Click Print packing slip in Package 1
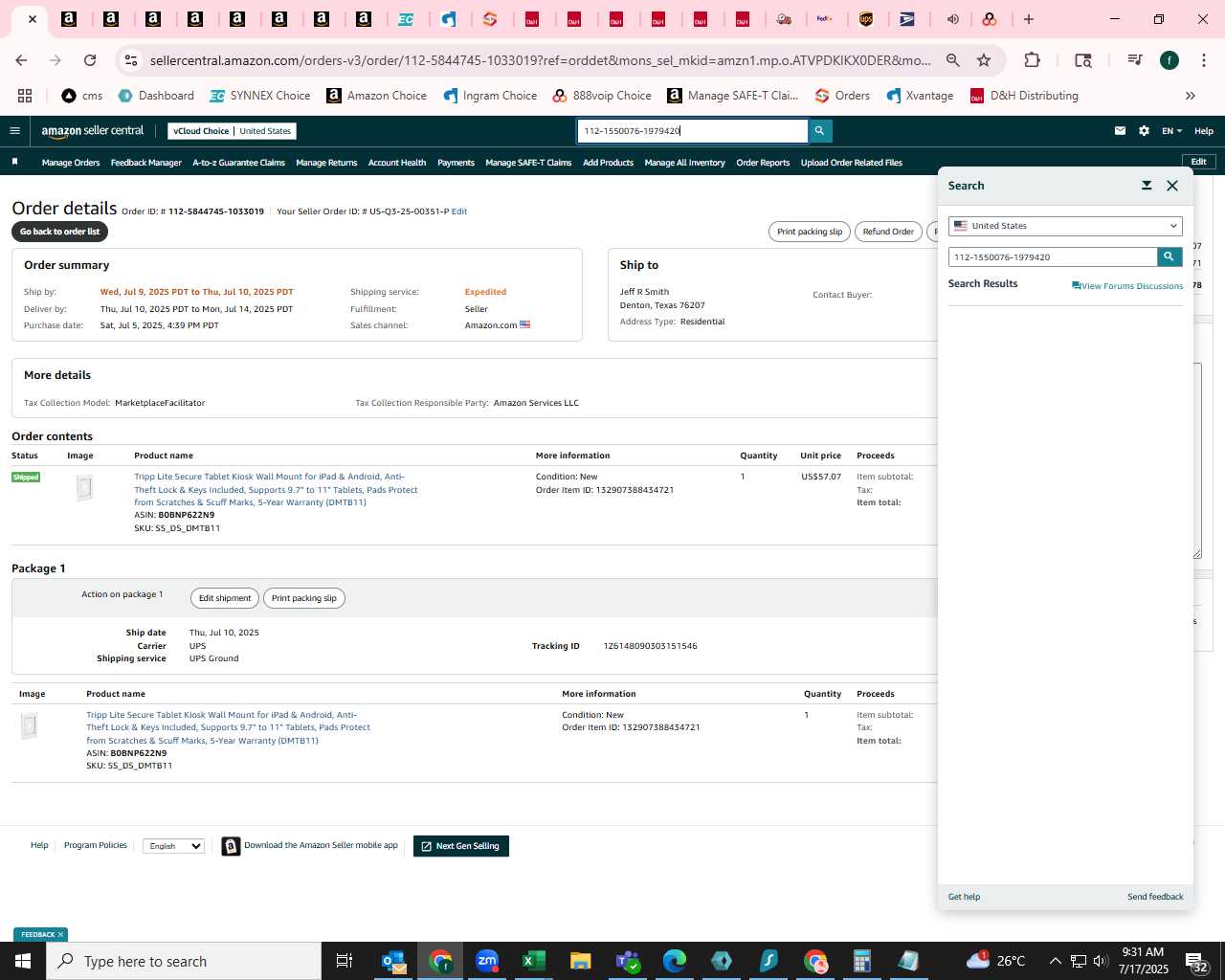This screenshot has width=1225, height=980. tap(304, 598)
